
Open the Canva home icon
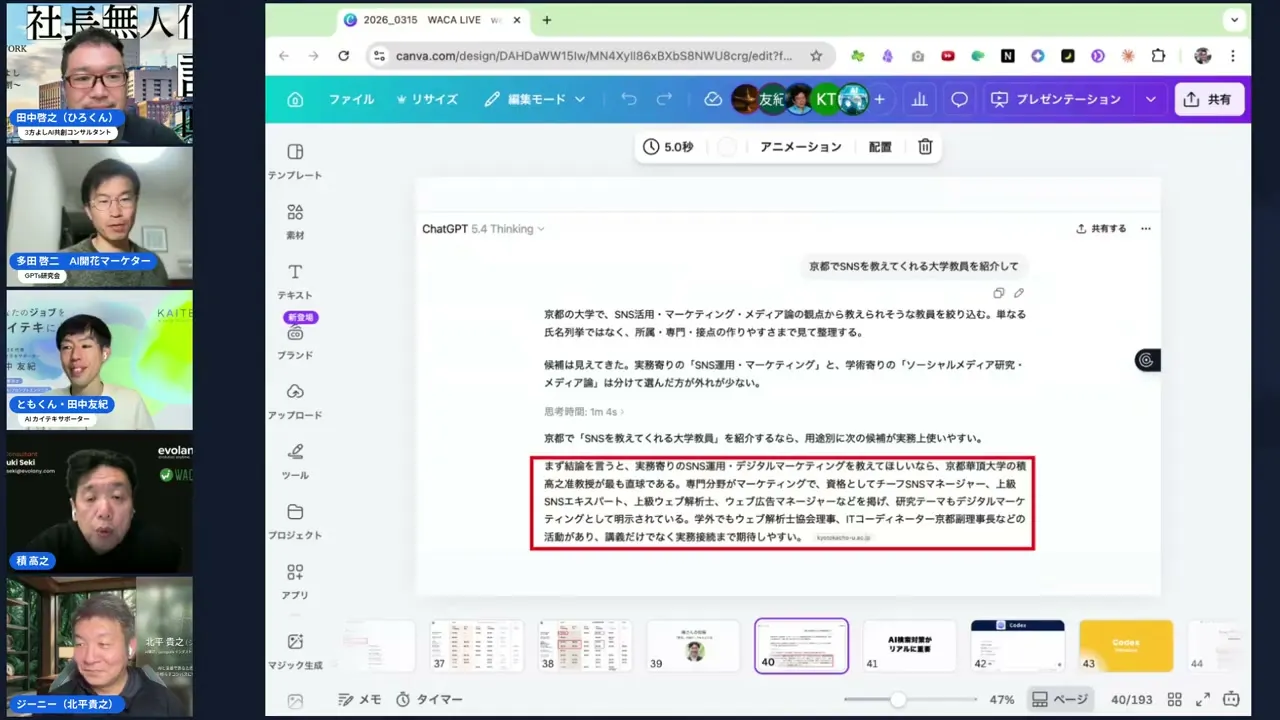(295, 99)
